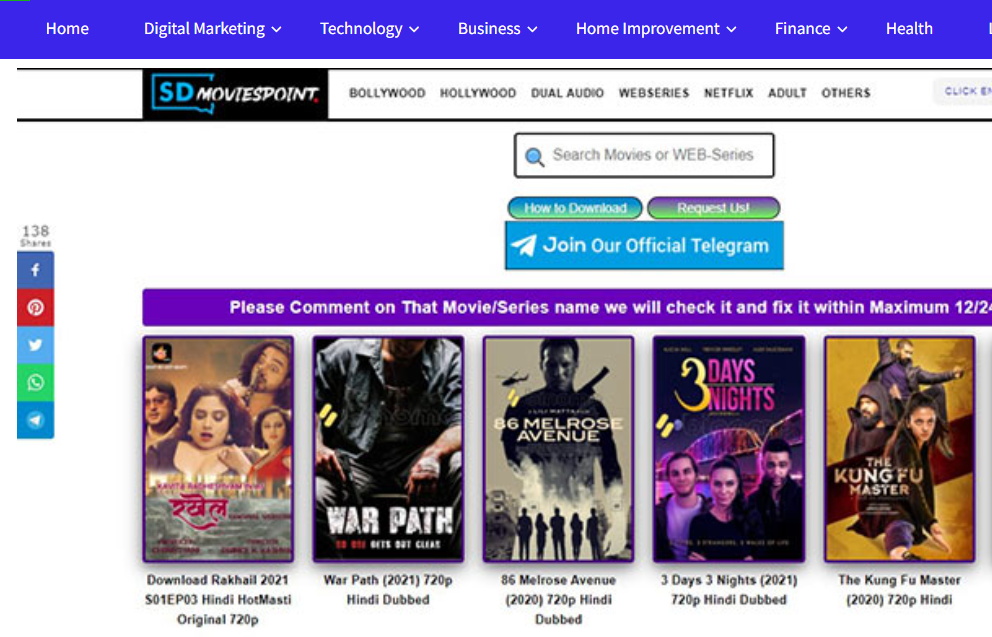The image size is (992, 637).
Task: Open the Rakhail movie poster
Action: [218, 449]
